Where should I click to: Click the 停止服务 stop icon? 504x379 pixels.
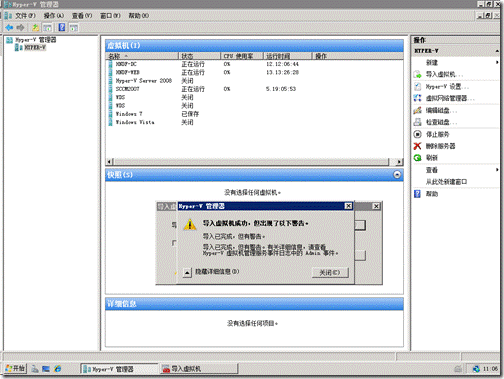[x=417, y=134]
